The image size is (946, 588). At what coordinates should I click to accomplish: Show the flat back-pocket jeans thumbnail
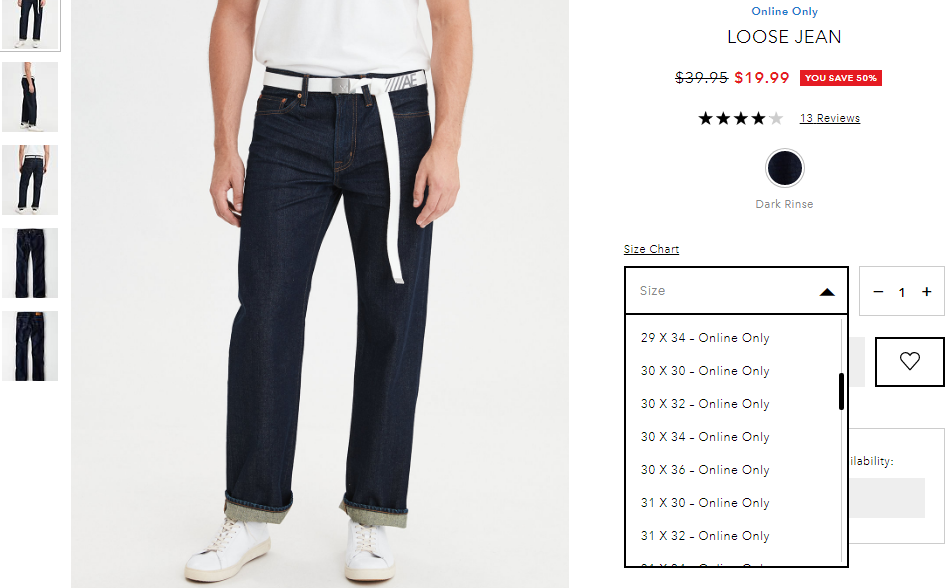point(30,346)
